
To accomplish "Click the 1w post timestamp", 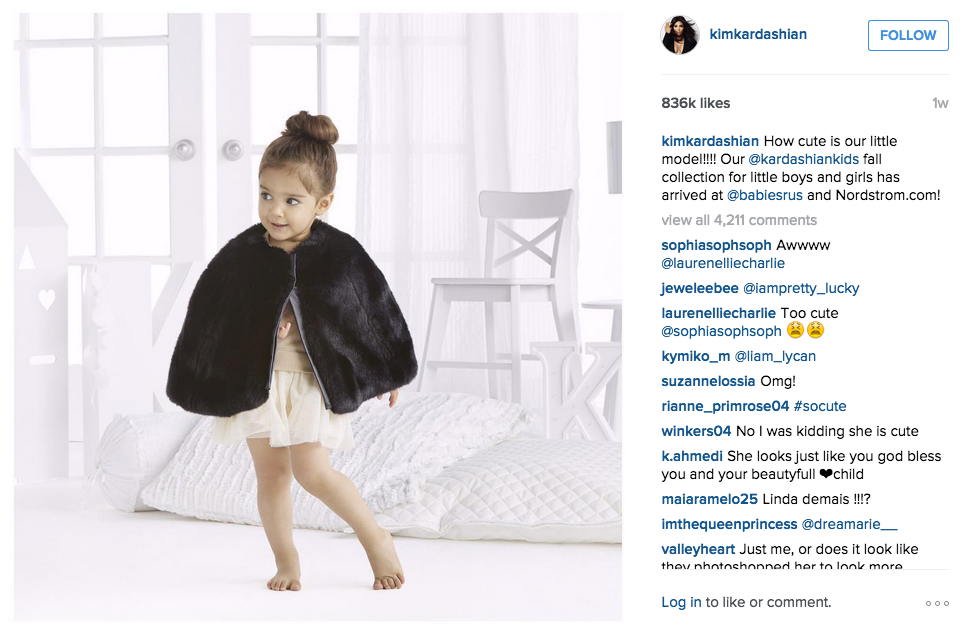I will (940, 103).
